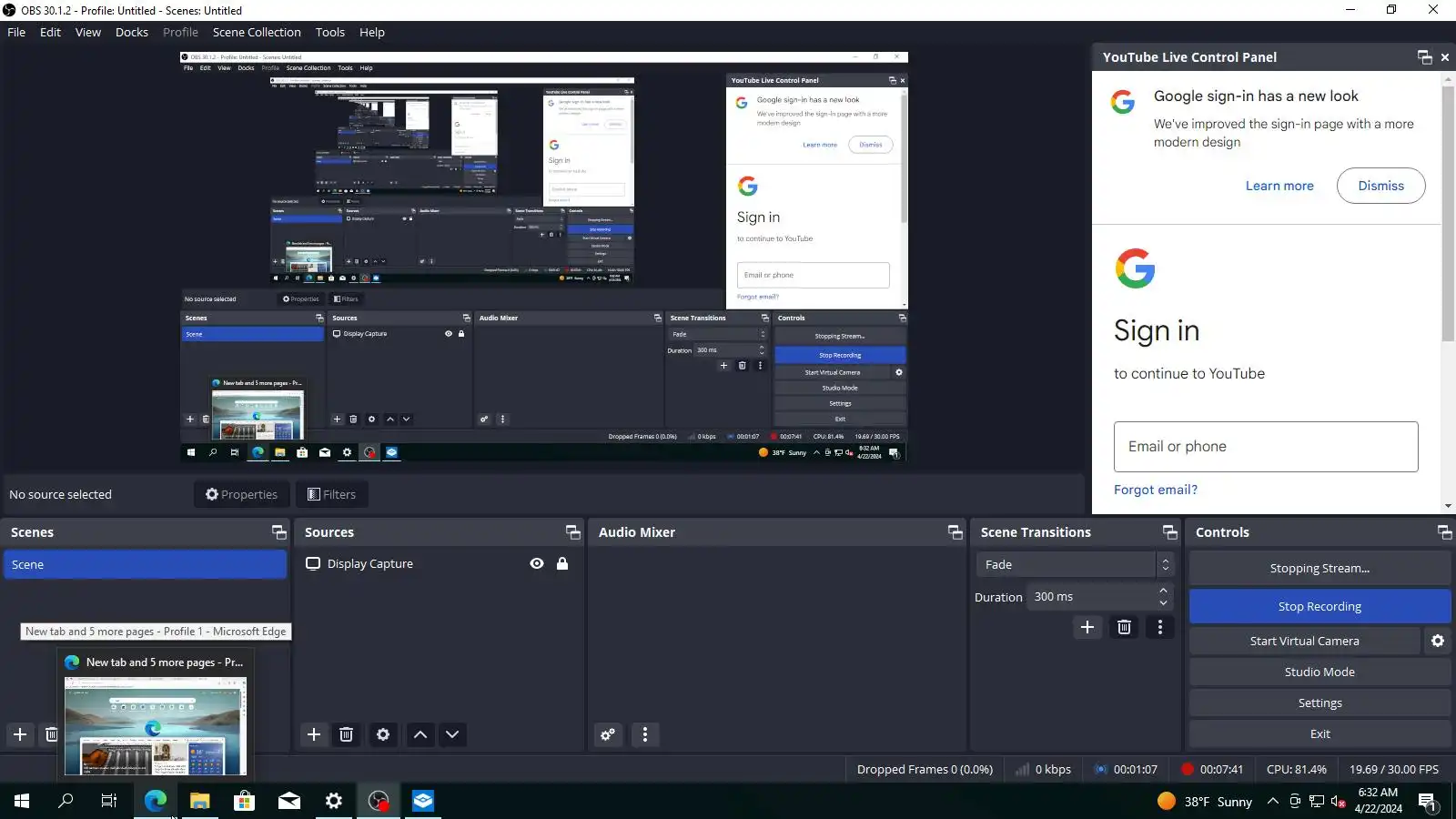Open OBS Settings from Controls
Viewport: 1456px width, 819px height.
[x=1319, y=703]
